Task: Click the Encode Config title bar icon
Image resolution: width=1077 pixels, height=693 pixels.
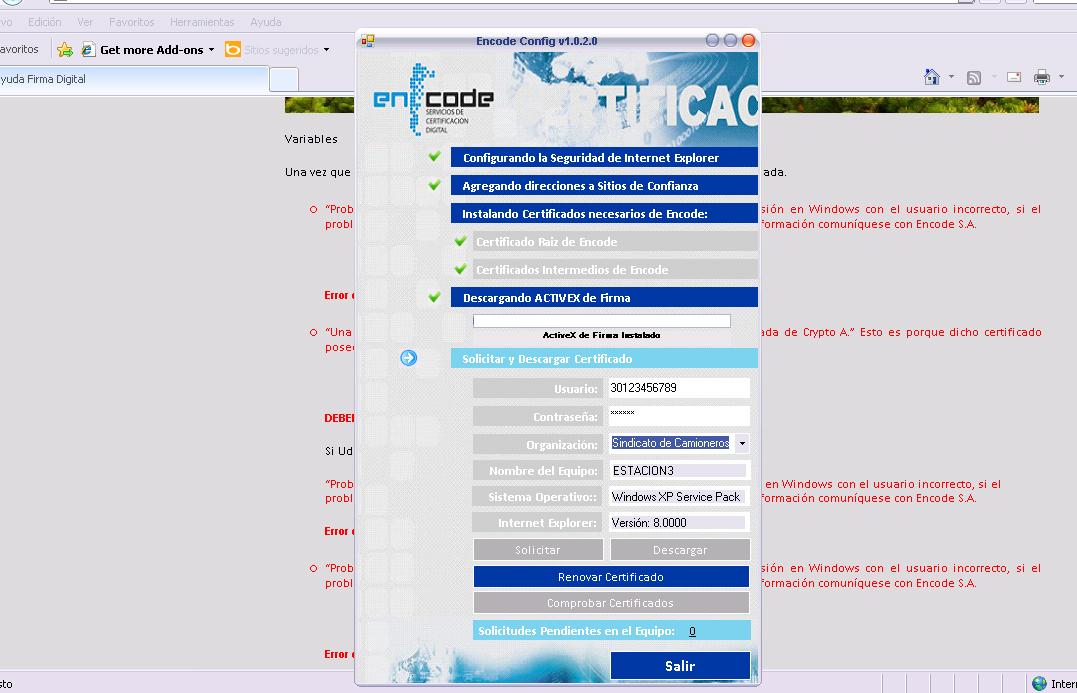Action: pos(368,41)
